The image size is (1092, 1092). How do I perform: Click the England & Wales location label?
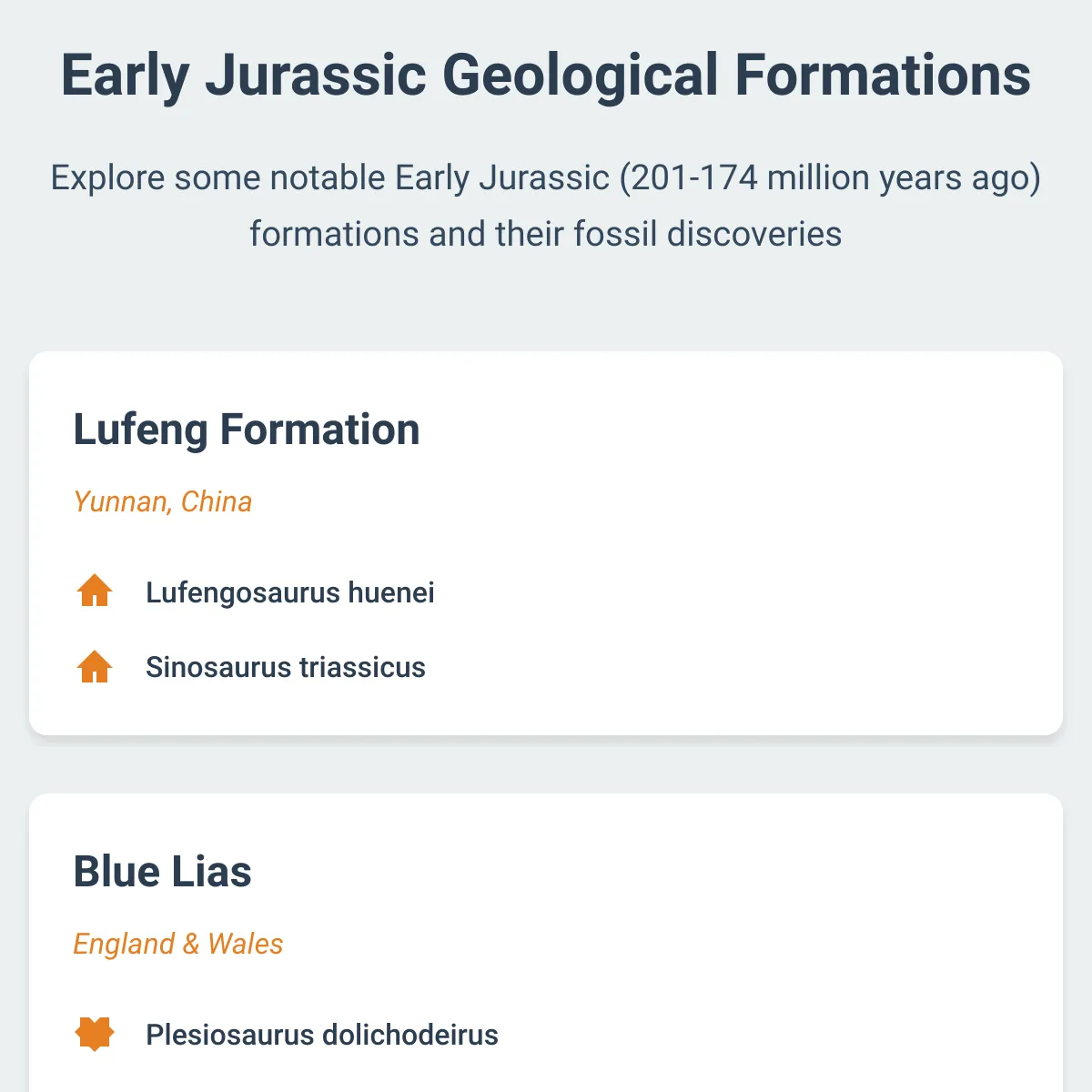pos(178,944)
